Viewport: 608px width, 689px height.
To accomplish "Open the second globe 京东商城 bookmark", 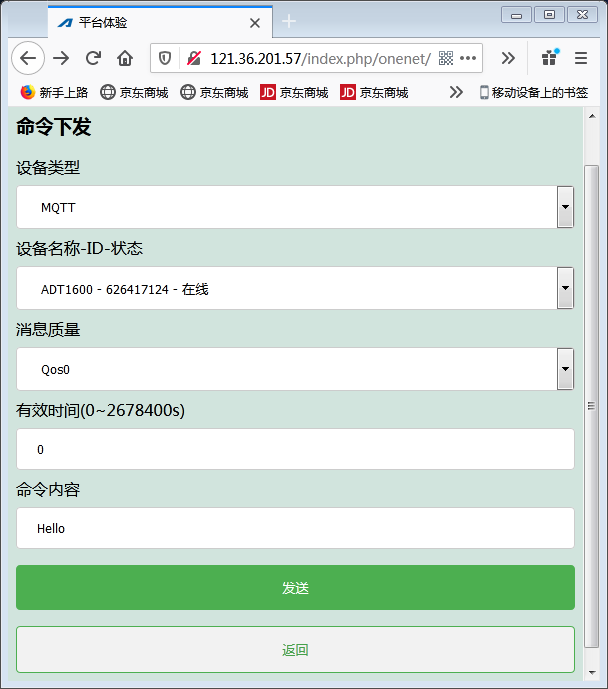I will tap(214, 92).
